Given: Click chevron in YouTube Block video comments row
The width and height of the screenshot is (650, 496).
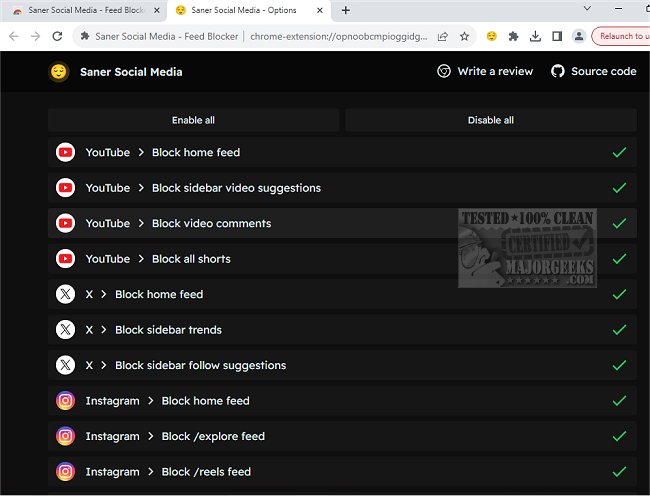Looking at the screenshot, I should 141,223.
